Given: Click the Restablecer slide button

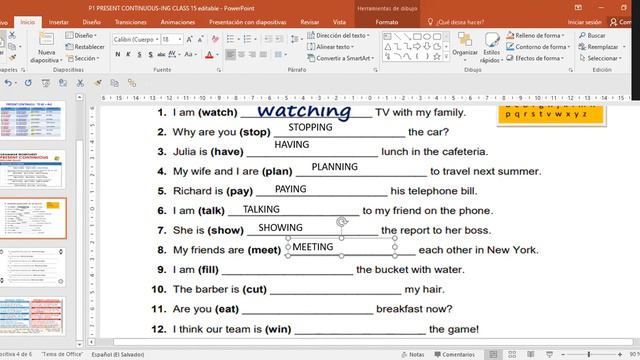Looking at the screenshot, I should click(85, 47).
